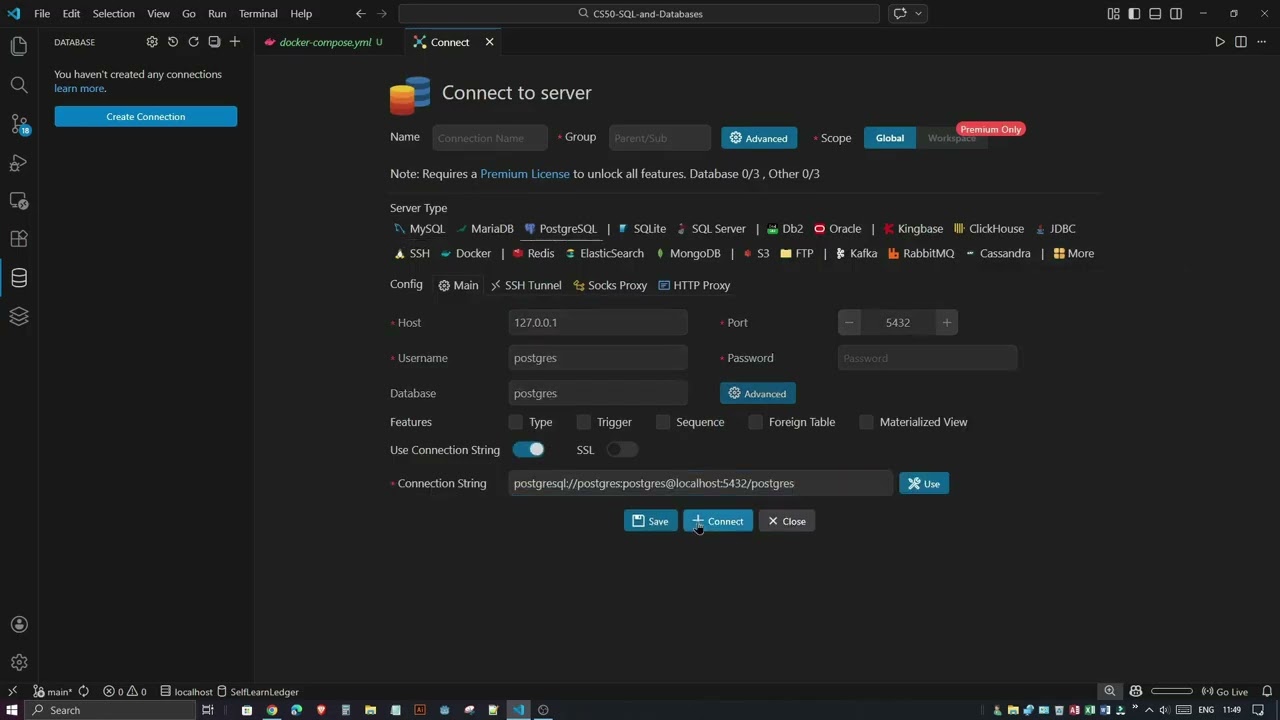Enable the Trigger feature checkbox
Image resolution: width=1280 pixels, height=720 pixels.
pos(584,422)
